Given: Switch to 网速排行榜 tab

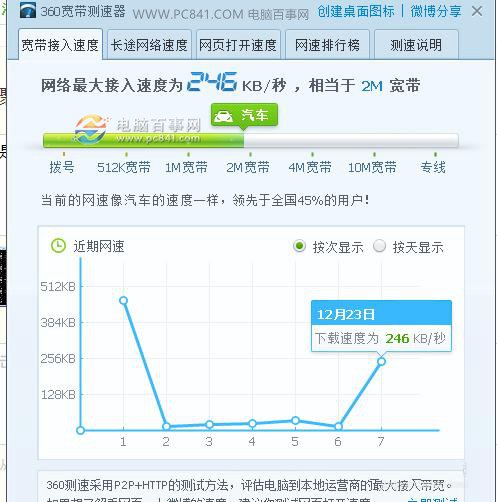Looking at the screenshot, I should 327,45.
